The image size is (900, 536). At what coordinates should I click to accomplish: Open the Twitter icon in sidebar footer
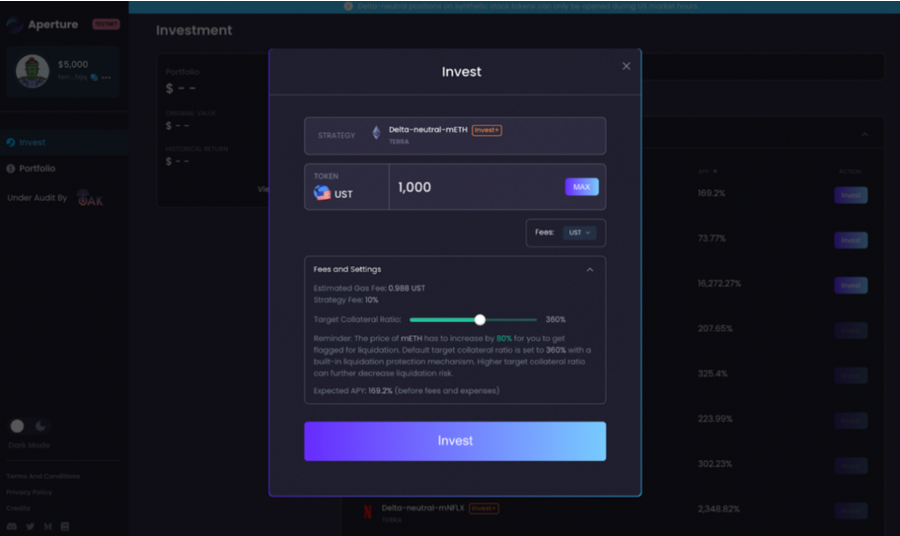pyautogui.click(x=30, y=526)
